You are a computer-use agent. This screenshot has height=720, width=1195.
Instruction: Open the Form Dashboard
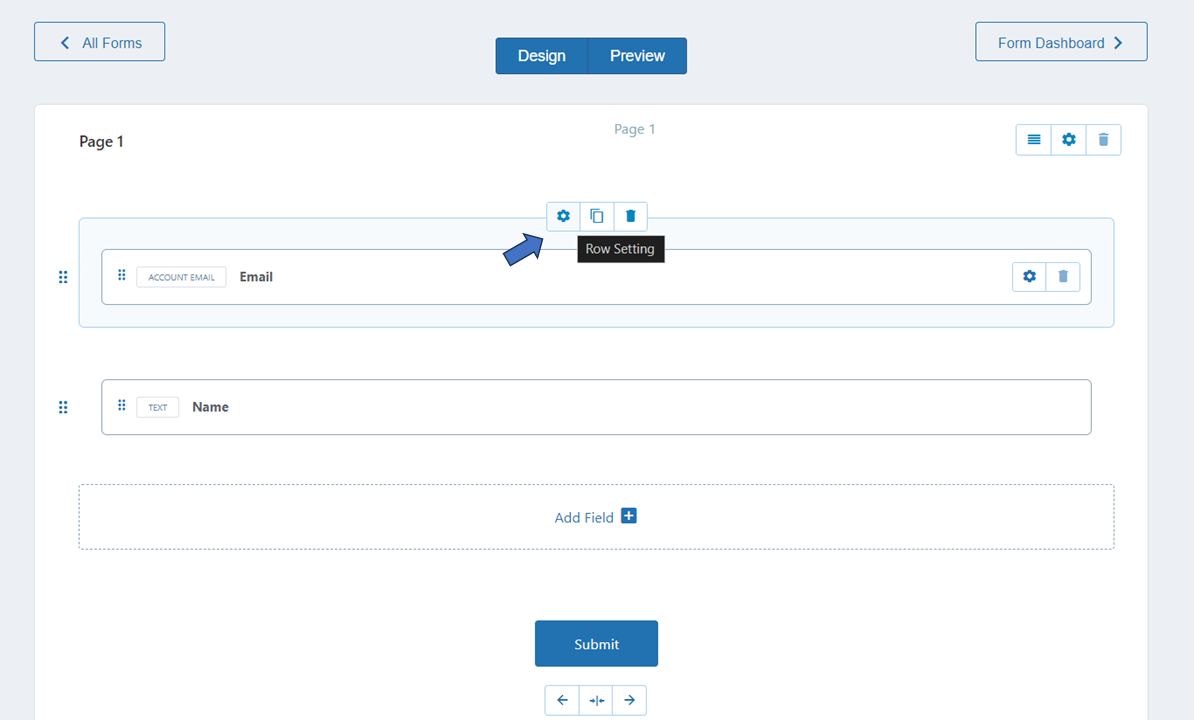click(x=1061, y=42)
